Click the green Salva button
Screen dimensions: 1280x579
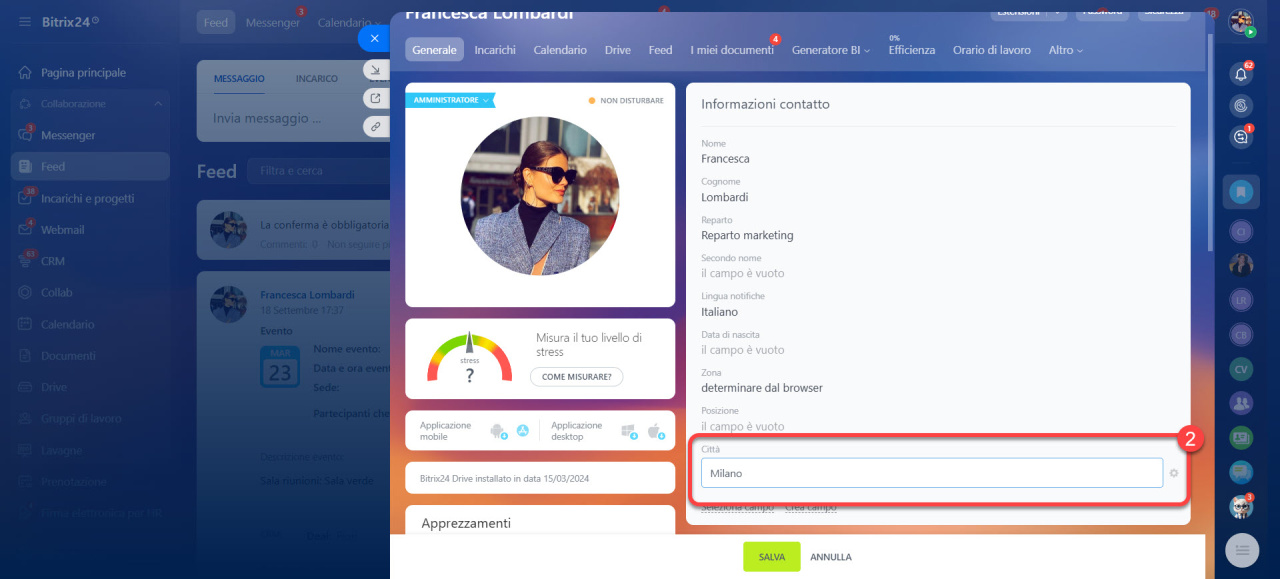point(771,557)
